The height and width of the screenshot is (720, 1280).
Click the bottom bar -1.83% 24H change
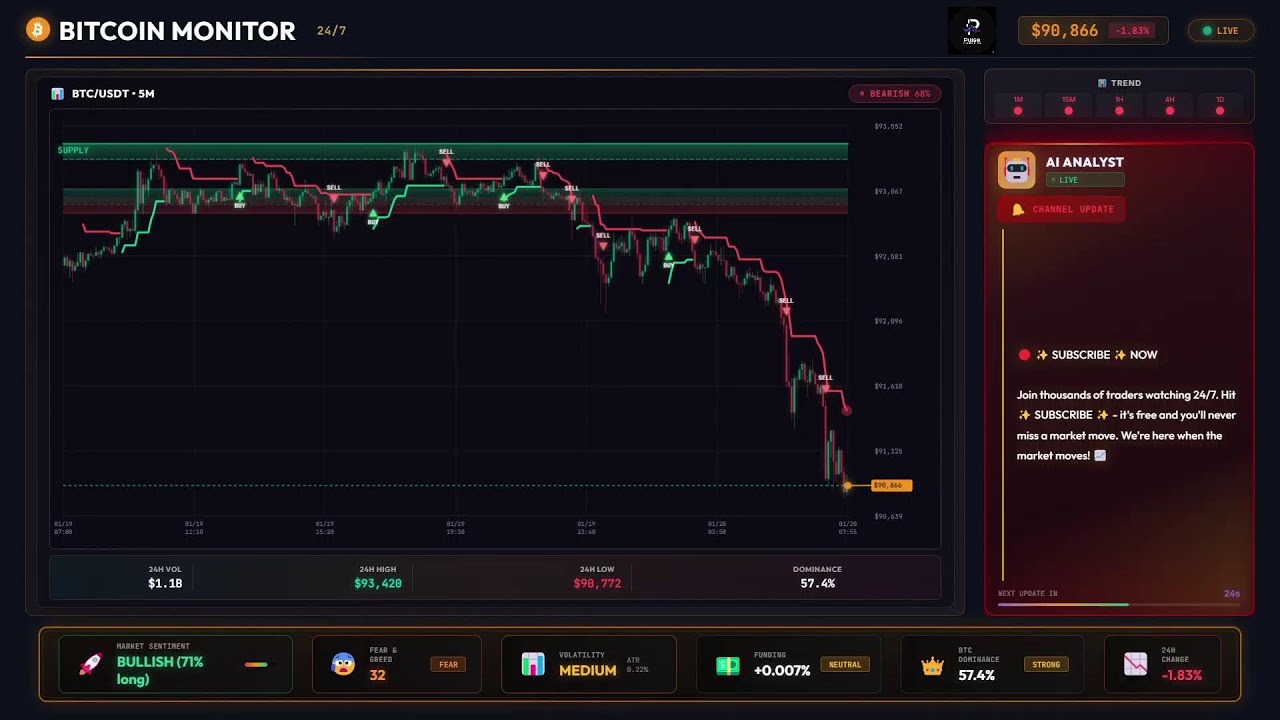click(1182, 675)
